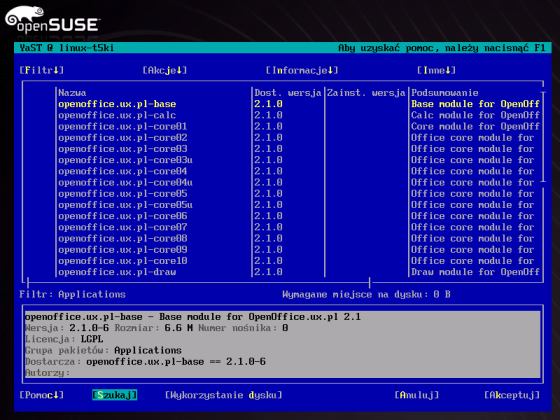The height and width of the screenshot is (420, 560).
Task: Click the 'Filtr: Applications' status text
Action: 72,294
